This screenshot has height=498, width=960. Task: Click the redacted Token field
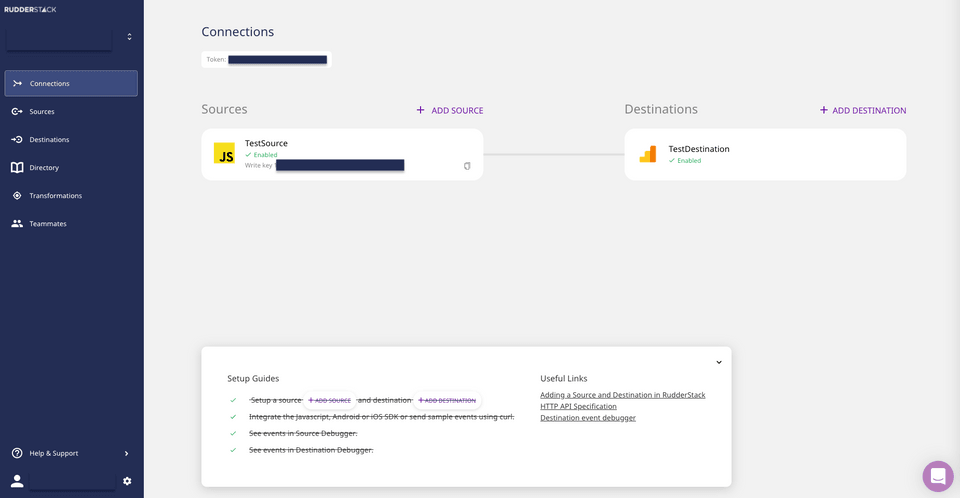coord(277,59)
